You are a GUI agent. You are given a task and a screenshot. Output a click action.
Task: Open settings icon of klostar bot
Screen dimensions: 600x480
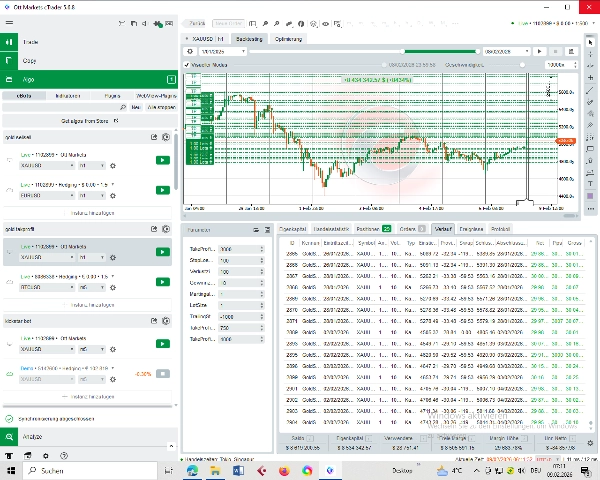(x=166, y=321)
